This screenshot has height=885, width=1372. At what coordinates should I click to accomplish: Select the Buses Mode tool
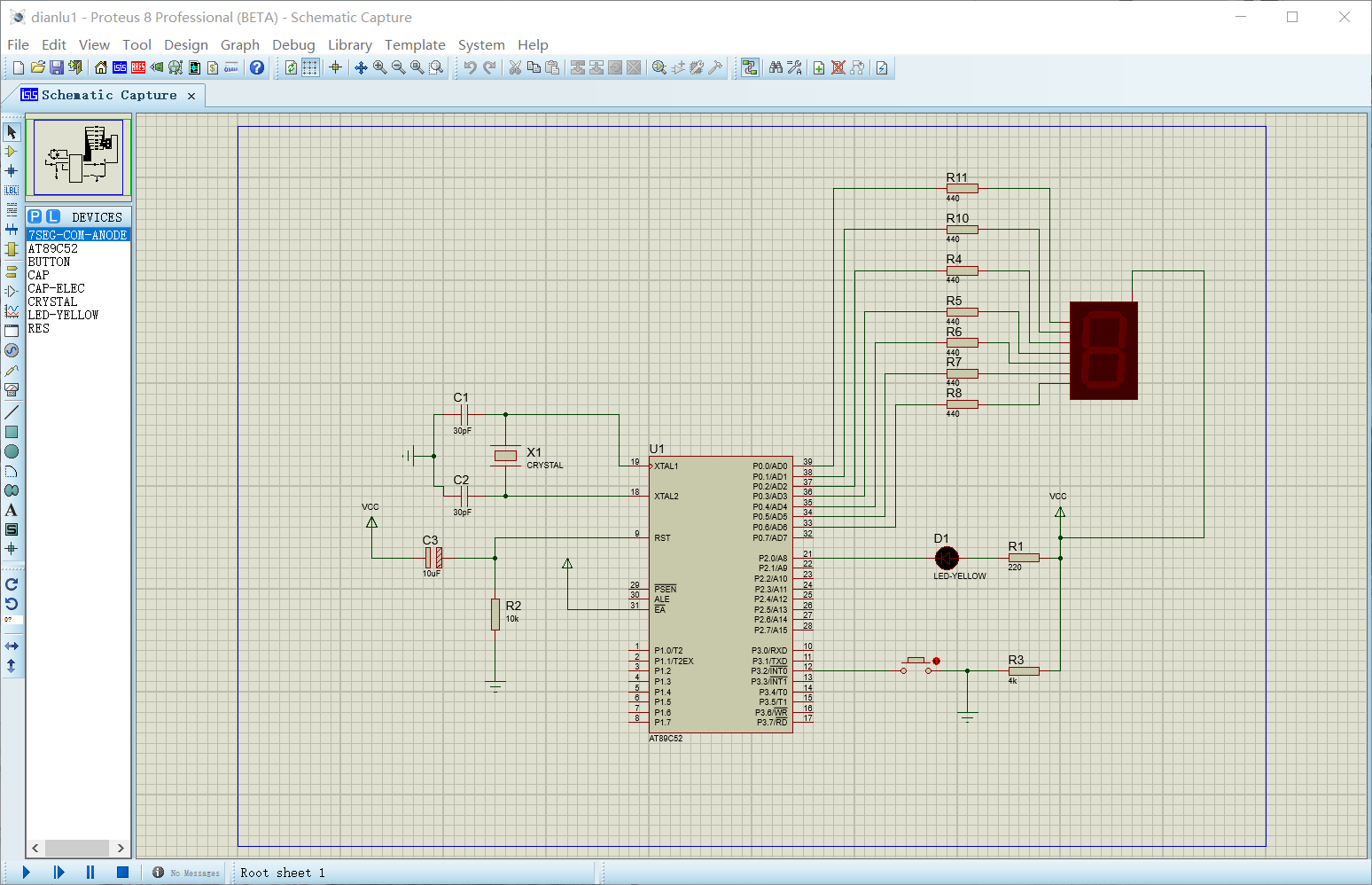tap(12, 230)
